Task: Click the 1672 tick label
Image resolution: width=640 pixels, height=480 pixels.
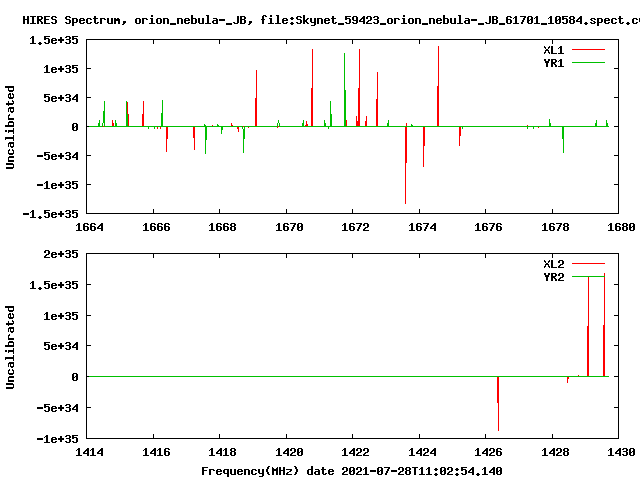Action: coord(355,227)
